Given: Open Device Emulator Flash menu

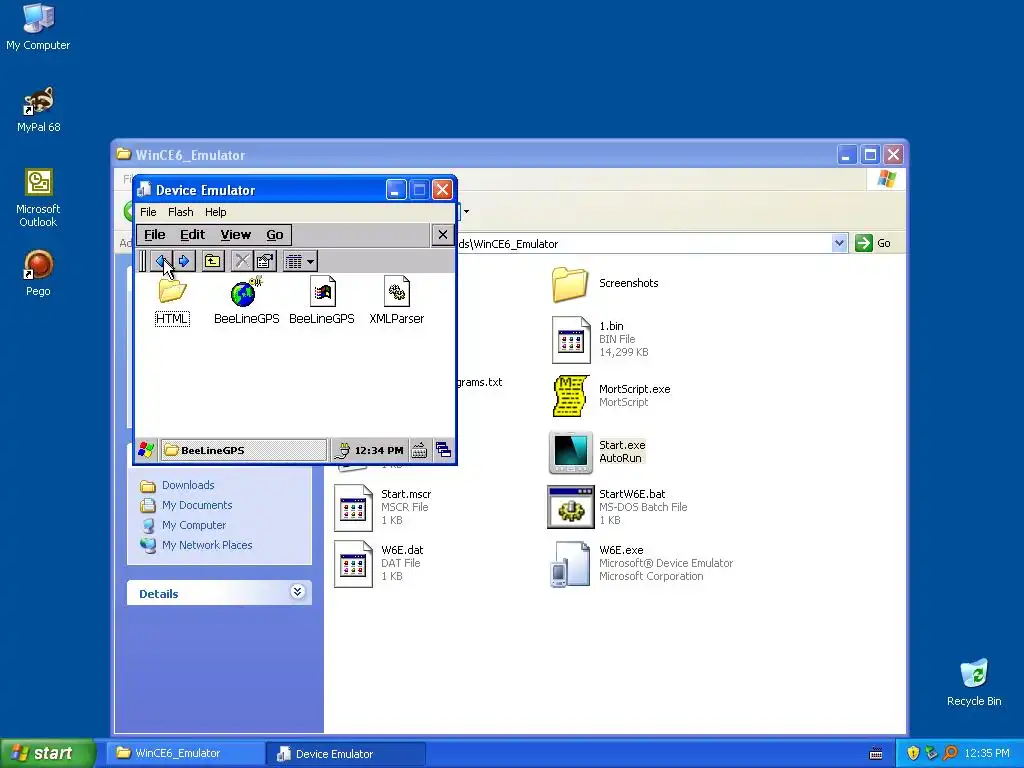Looking at the screenshot, I should [x=180, y=212].
